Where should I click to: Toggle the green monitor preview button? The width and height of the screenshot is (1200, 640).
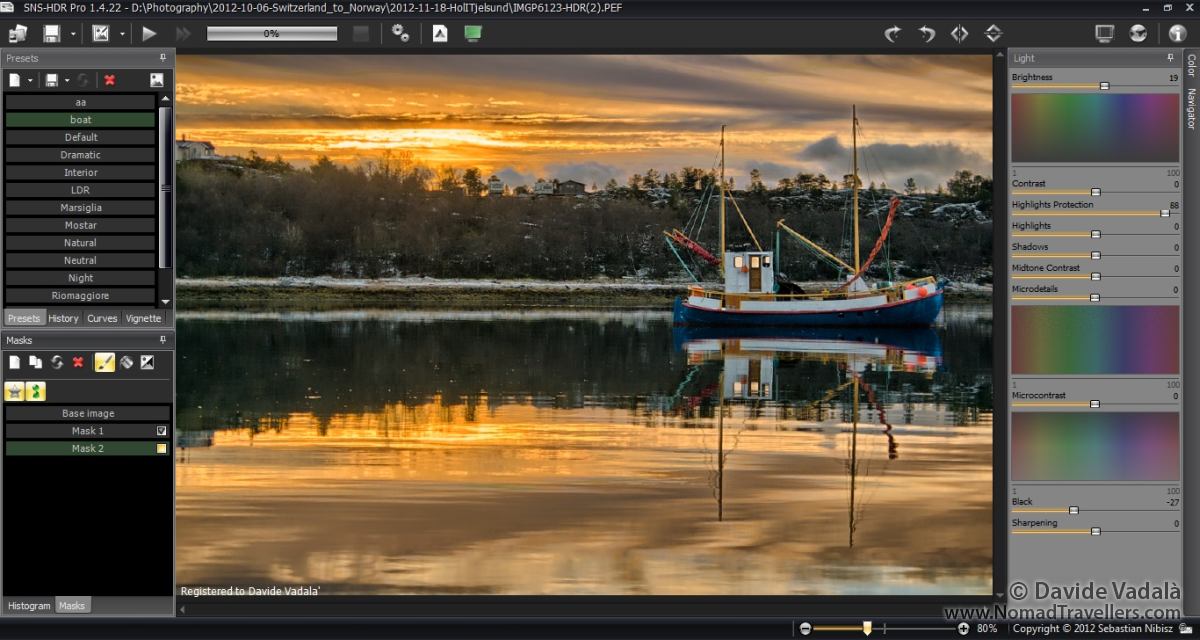[472, 33]
